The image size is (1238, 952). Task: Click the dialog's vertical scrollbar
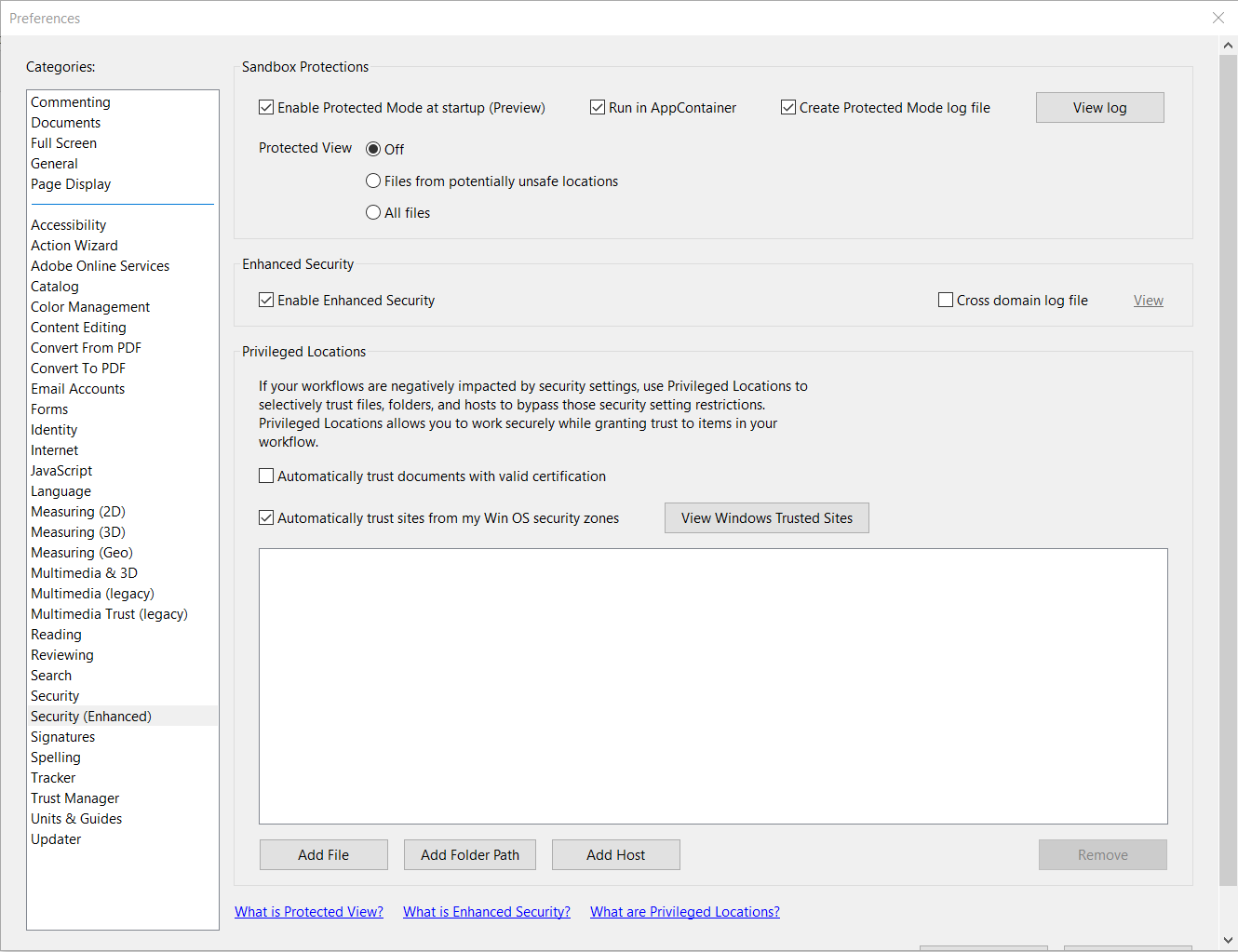[1228, 465]
